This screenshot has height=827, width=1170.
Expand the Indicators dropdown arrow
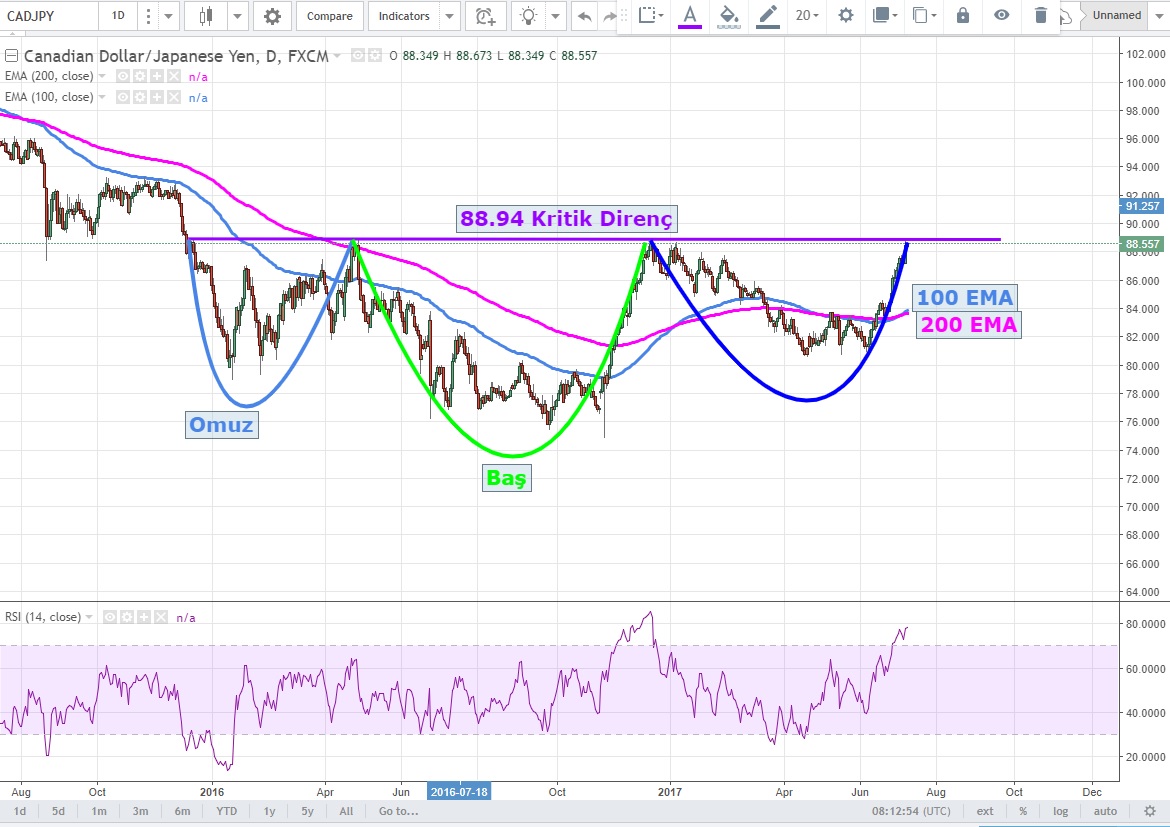tap(449, 16)
